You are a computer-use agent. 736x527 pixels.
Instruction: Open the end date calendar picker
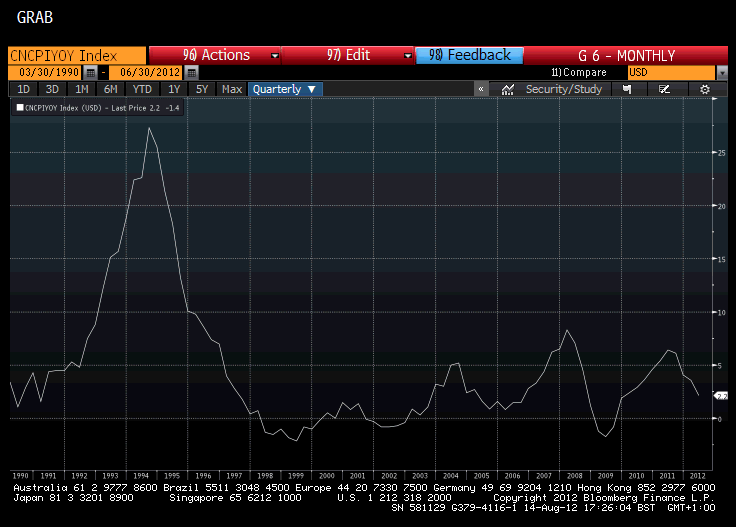191,72
